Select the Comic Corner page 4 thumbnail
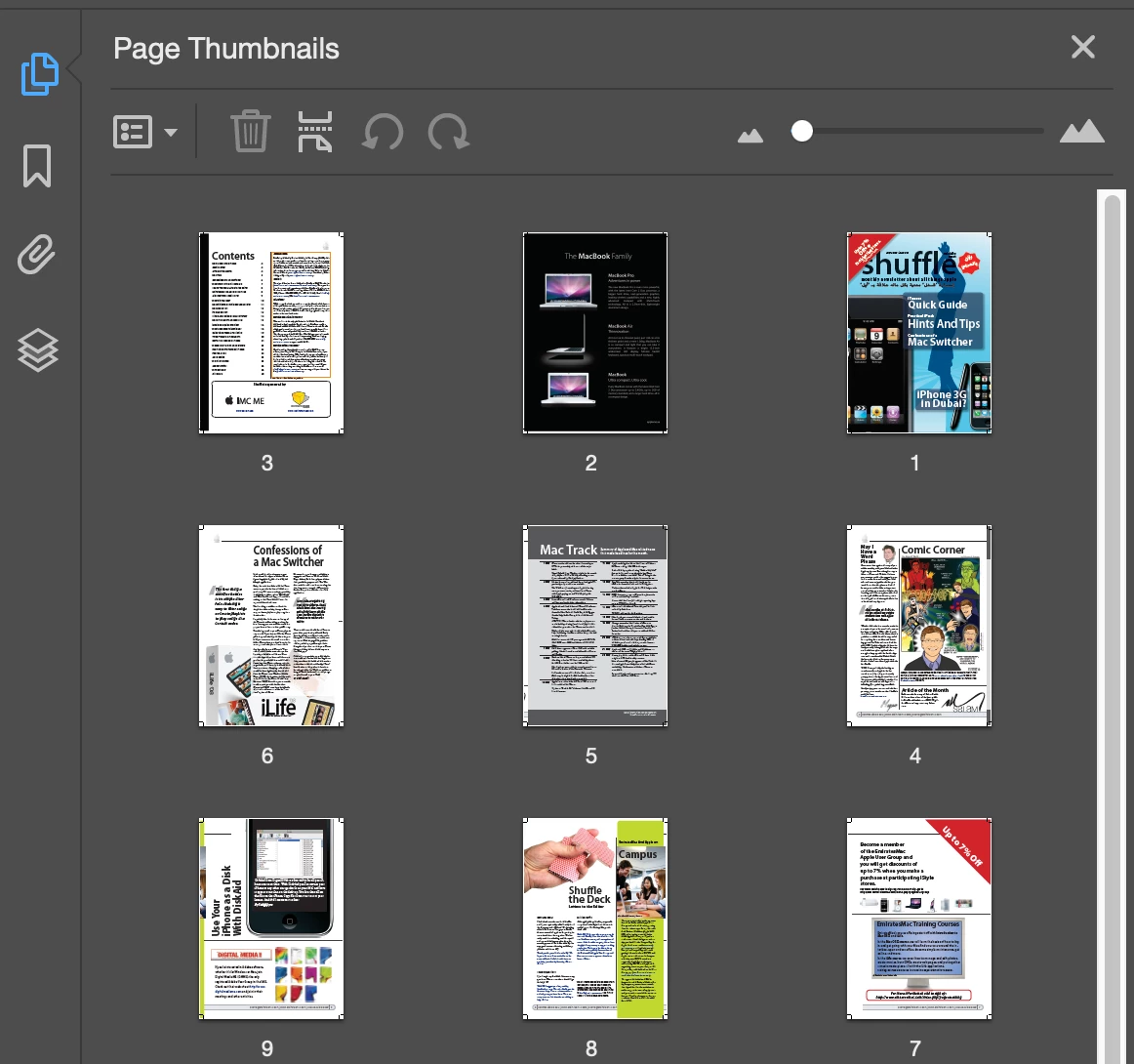Viewport: 1134px width, 1064px height. (919, 626)
